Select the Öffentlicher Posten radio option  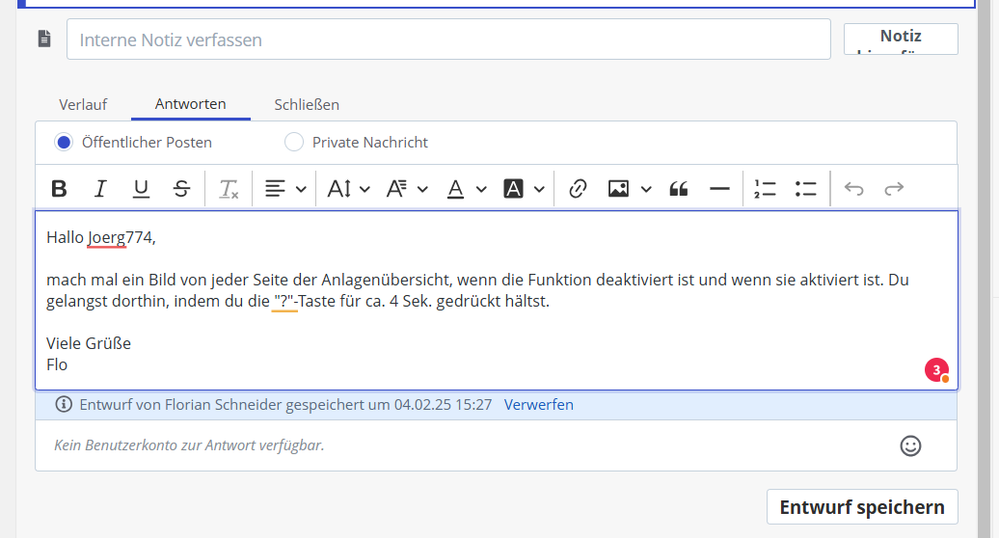tap(64, 142)
